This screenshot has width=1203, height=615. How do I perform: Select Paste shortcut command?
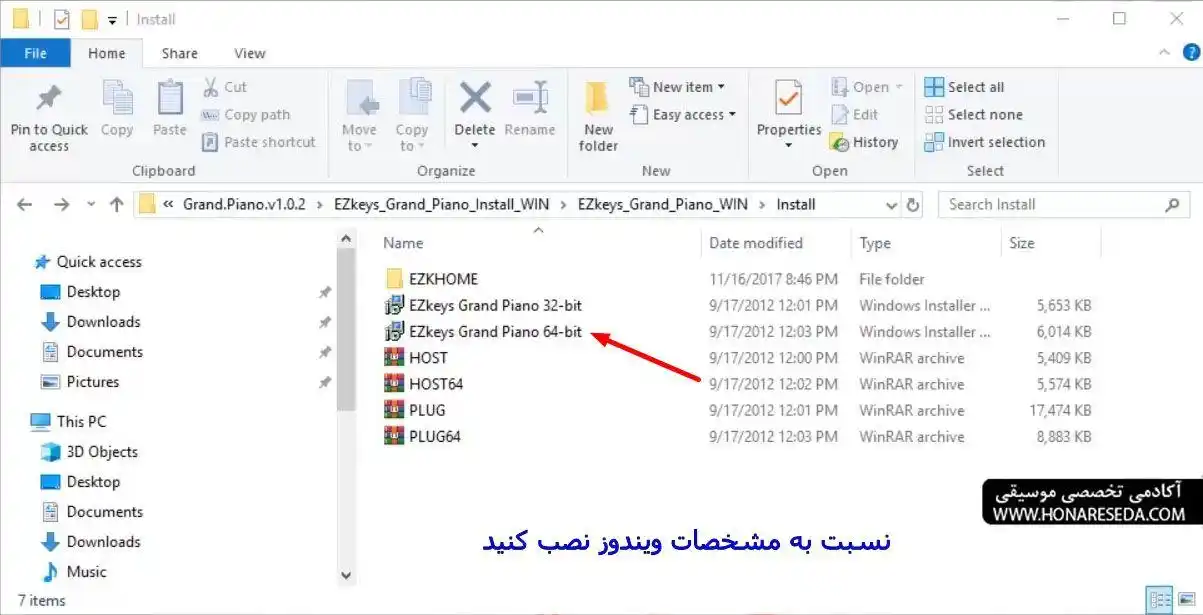pyautogui.click(x=259, y=142)
